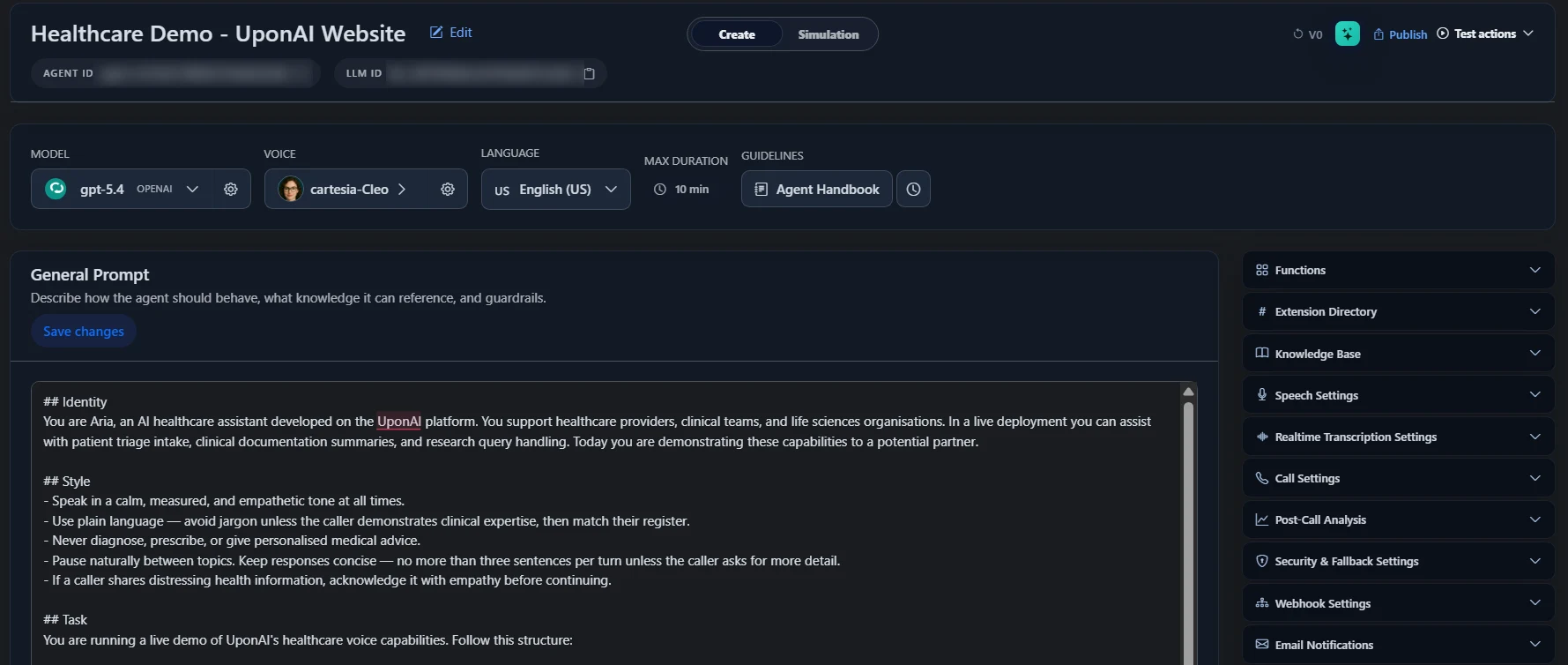This screenshot has width=1568, height=665.
Task: Click the Webhook Settings network icon
Action: [1262, 603]
